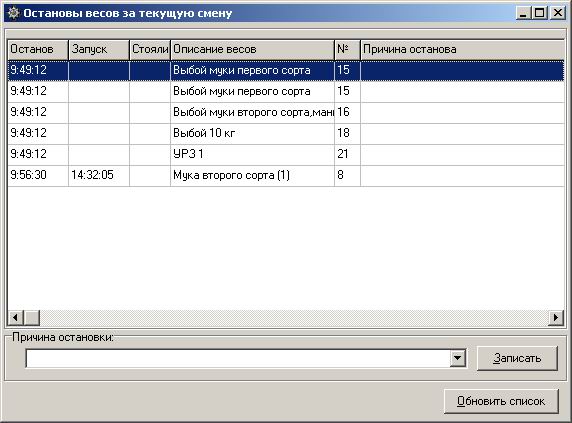Image resolution: width=572 pixels, height=423 pixels.
Task: Click the № column header
Action: (347, 49)
